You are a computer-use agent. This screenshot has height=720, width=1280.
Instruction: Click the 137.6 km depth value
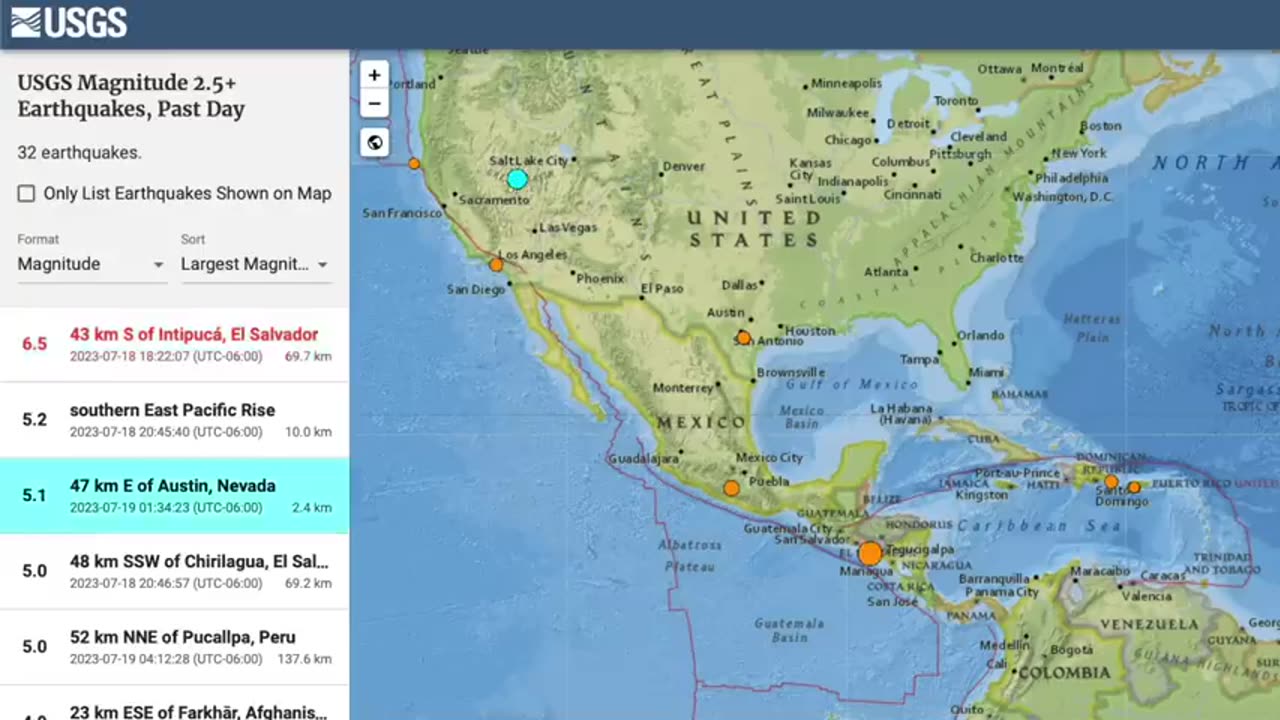pyautogui.click(x=304, y=659)
